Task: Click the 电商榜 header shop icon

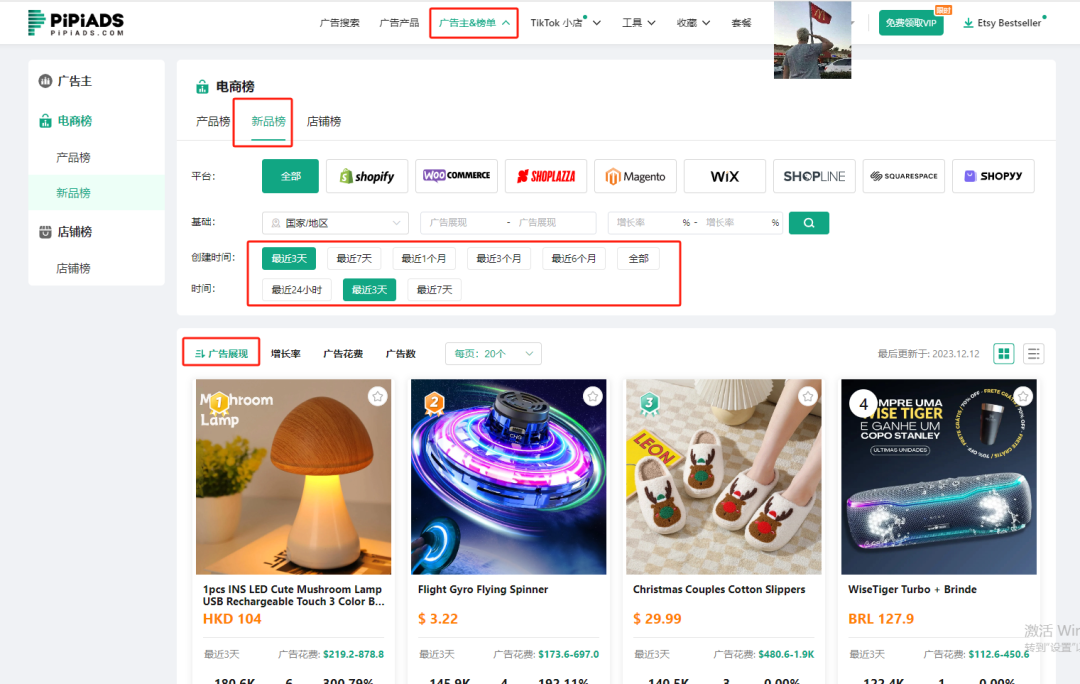Action: (202, 87)
